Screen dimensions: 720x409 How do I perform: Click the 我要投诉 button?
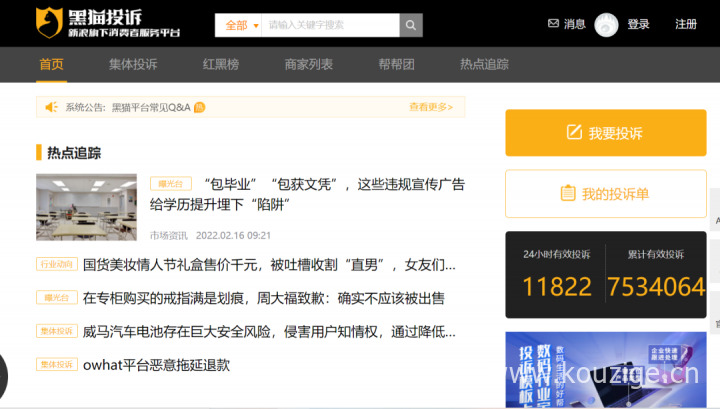click(606, 133)
